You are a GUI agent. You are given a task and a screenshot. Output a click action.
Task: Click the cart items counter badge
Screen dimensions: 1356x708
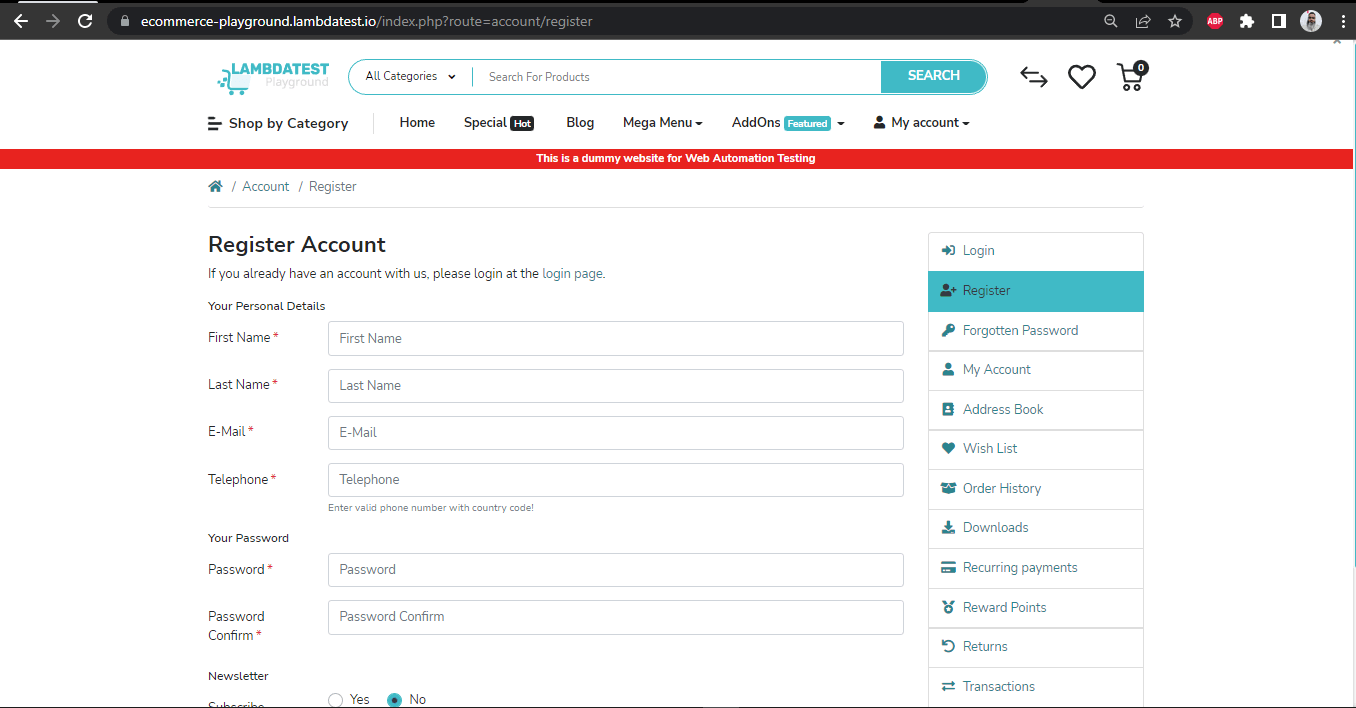(x=1140, y=68)
